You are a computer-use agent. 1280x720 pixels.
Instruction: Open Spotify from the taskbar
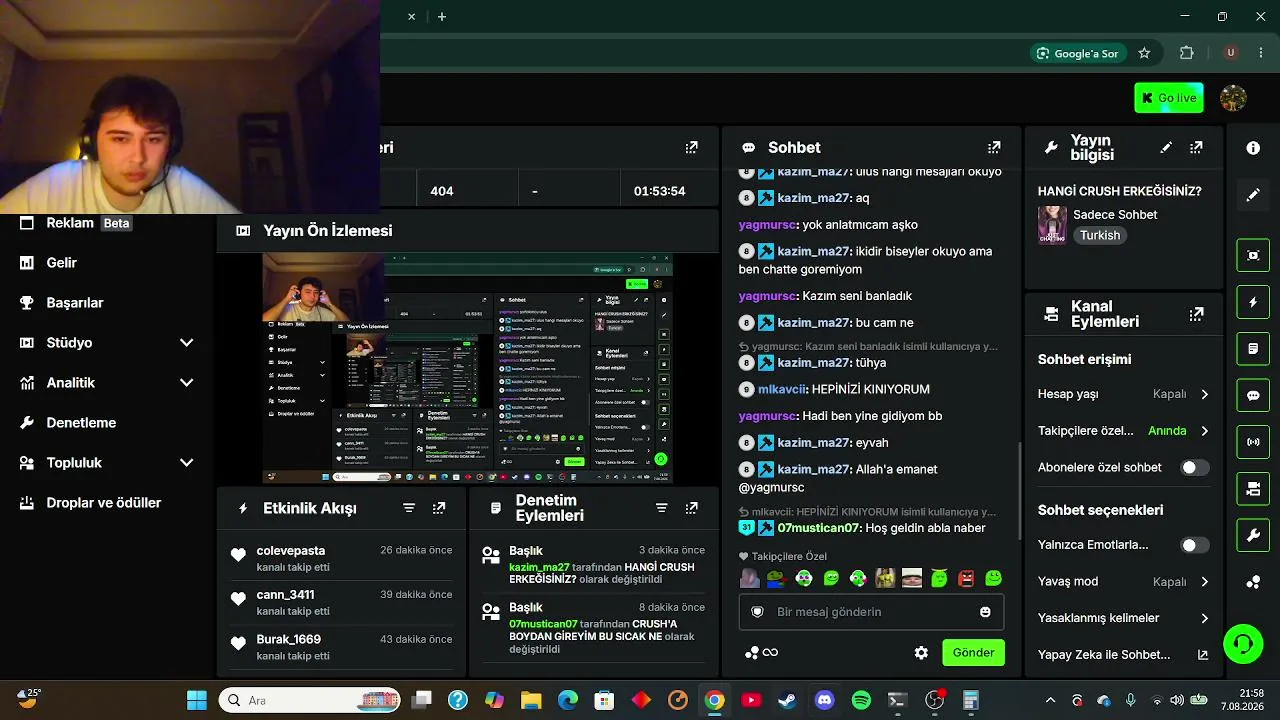861,700
